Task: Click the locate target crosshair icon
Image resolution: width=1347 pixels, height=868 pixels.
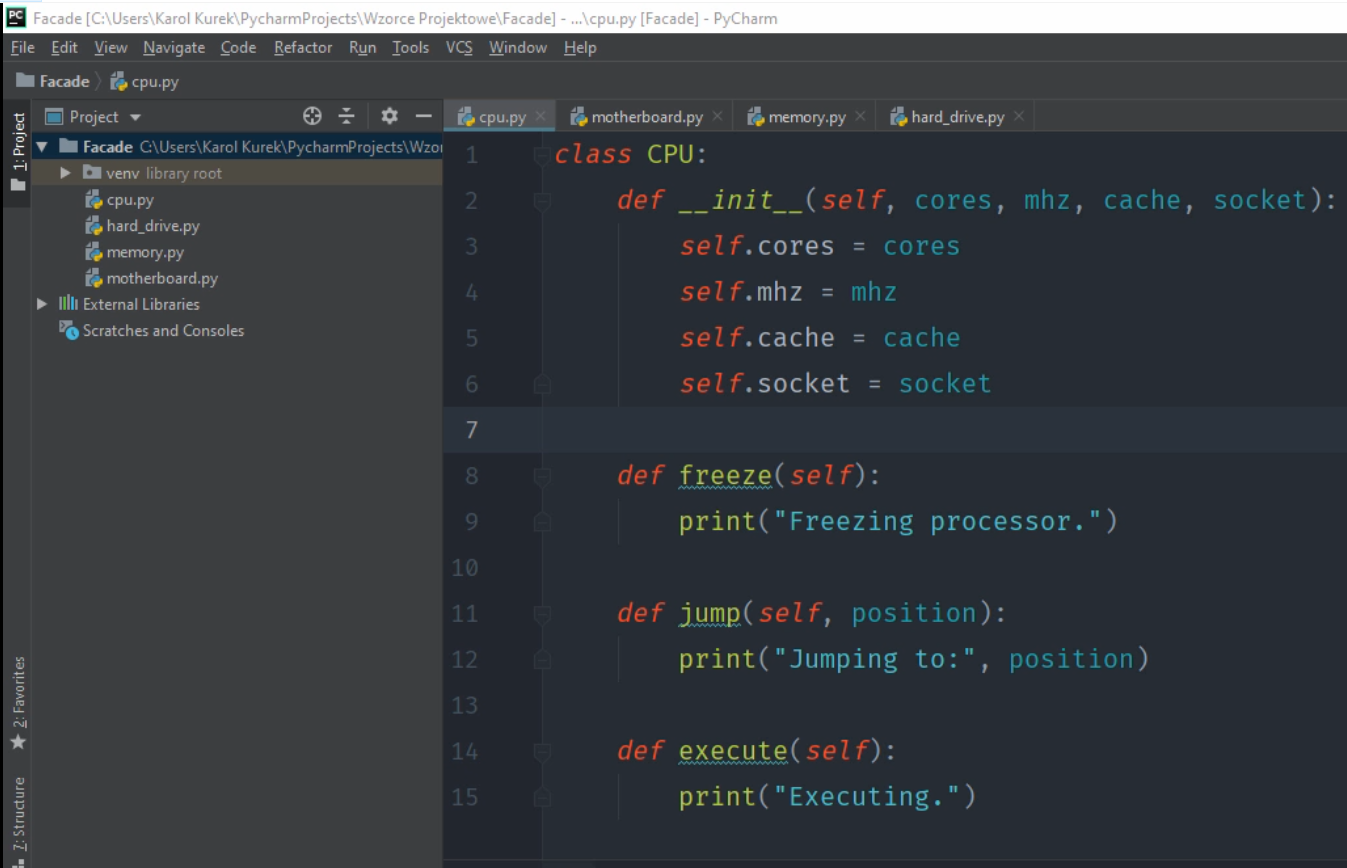Action: (312, 116)
